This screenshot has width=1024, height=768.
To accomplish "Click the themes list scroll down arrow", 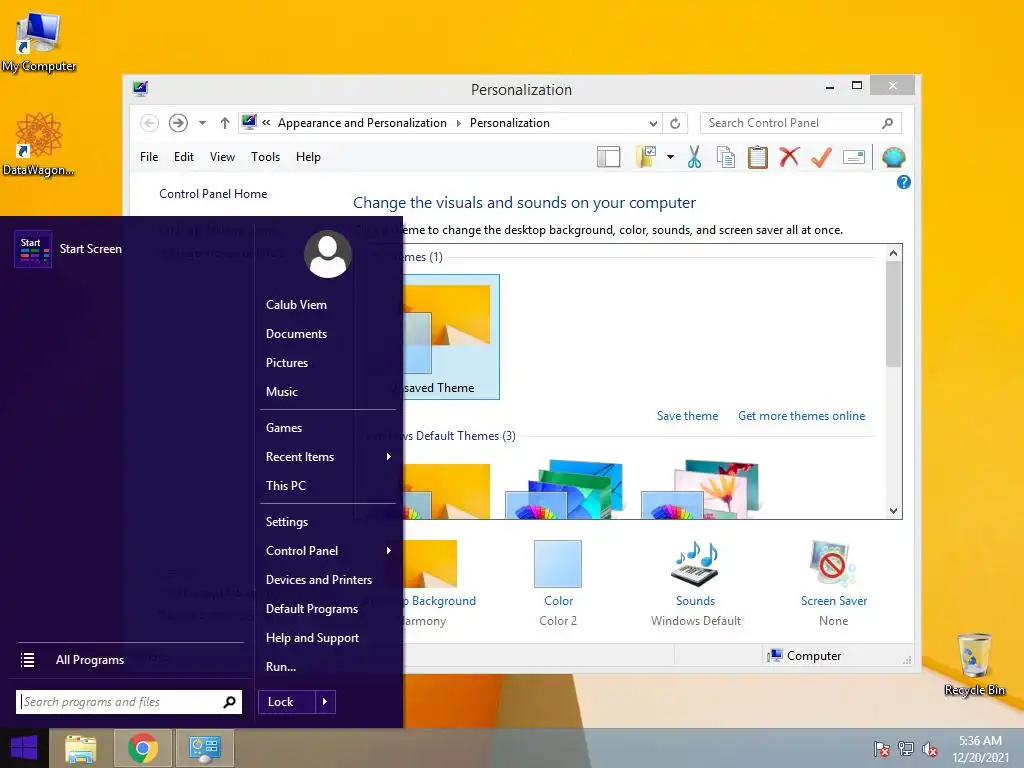I will point(893,511).
